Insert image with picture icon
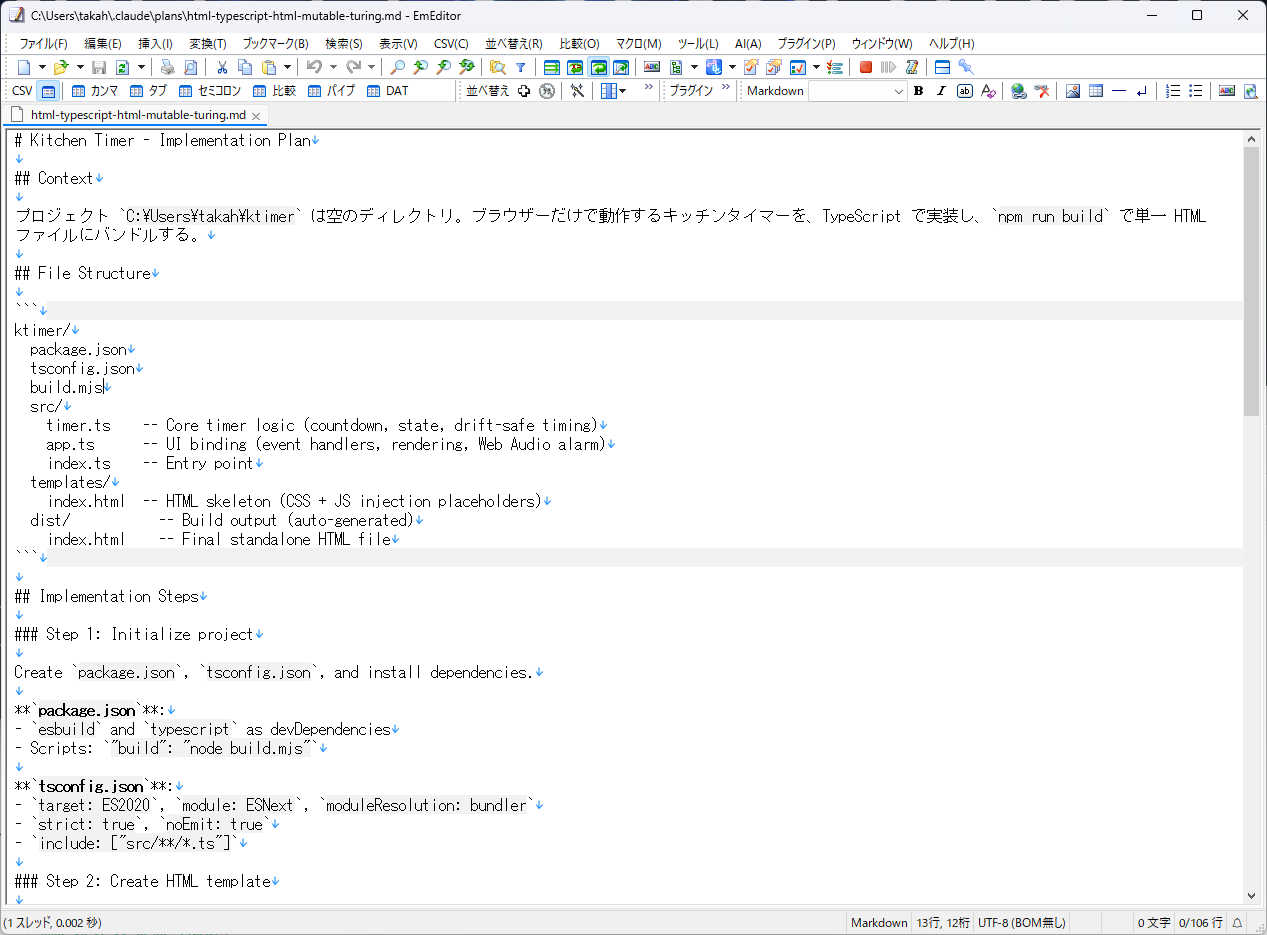Viewport: 1267px width, 935px height. coord(1072,91)
